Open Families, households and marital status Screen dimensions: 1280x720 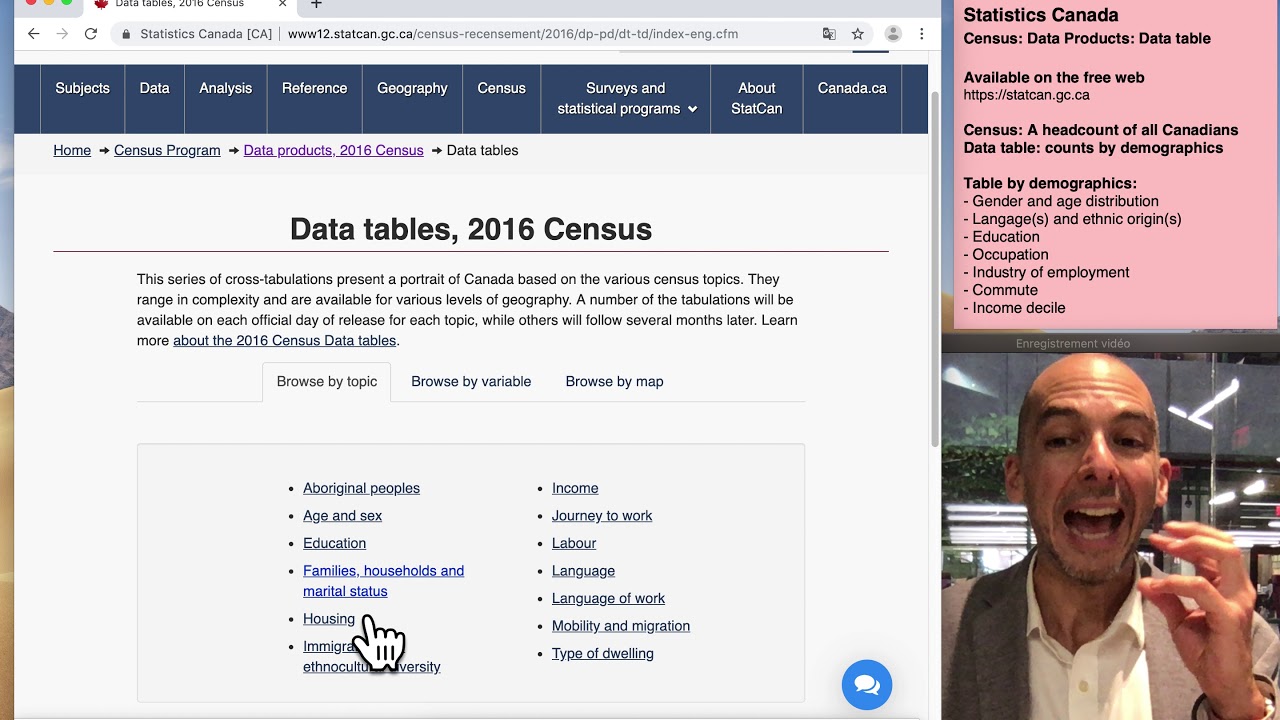383,581
